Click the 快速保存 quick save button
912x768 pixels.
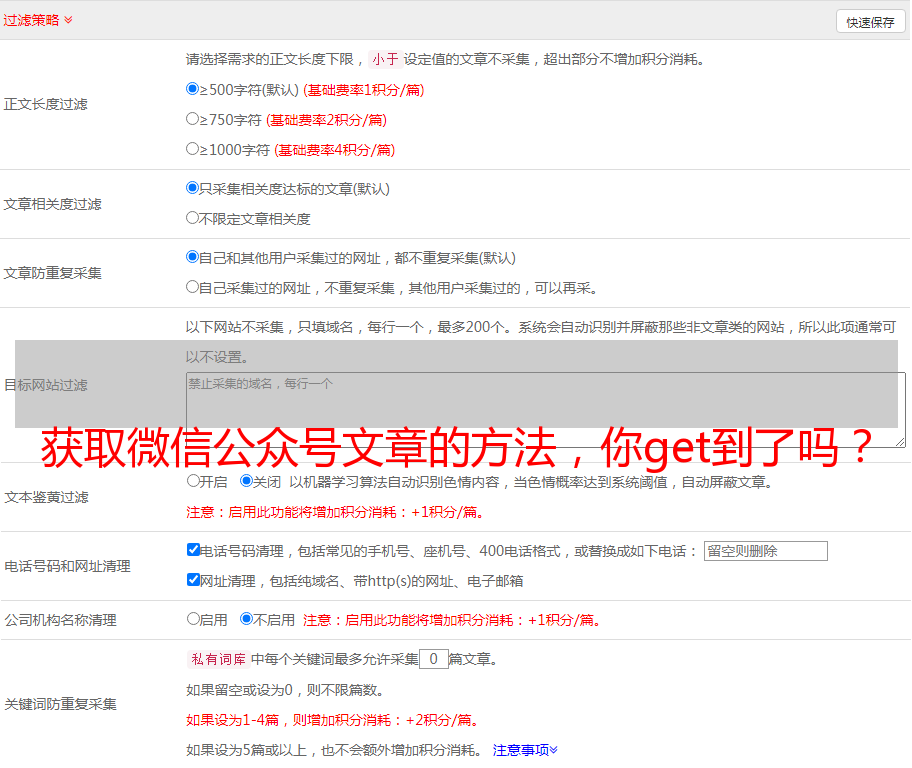tap(870, 22)
